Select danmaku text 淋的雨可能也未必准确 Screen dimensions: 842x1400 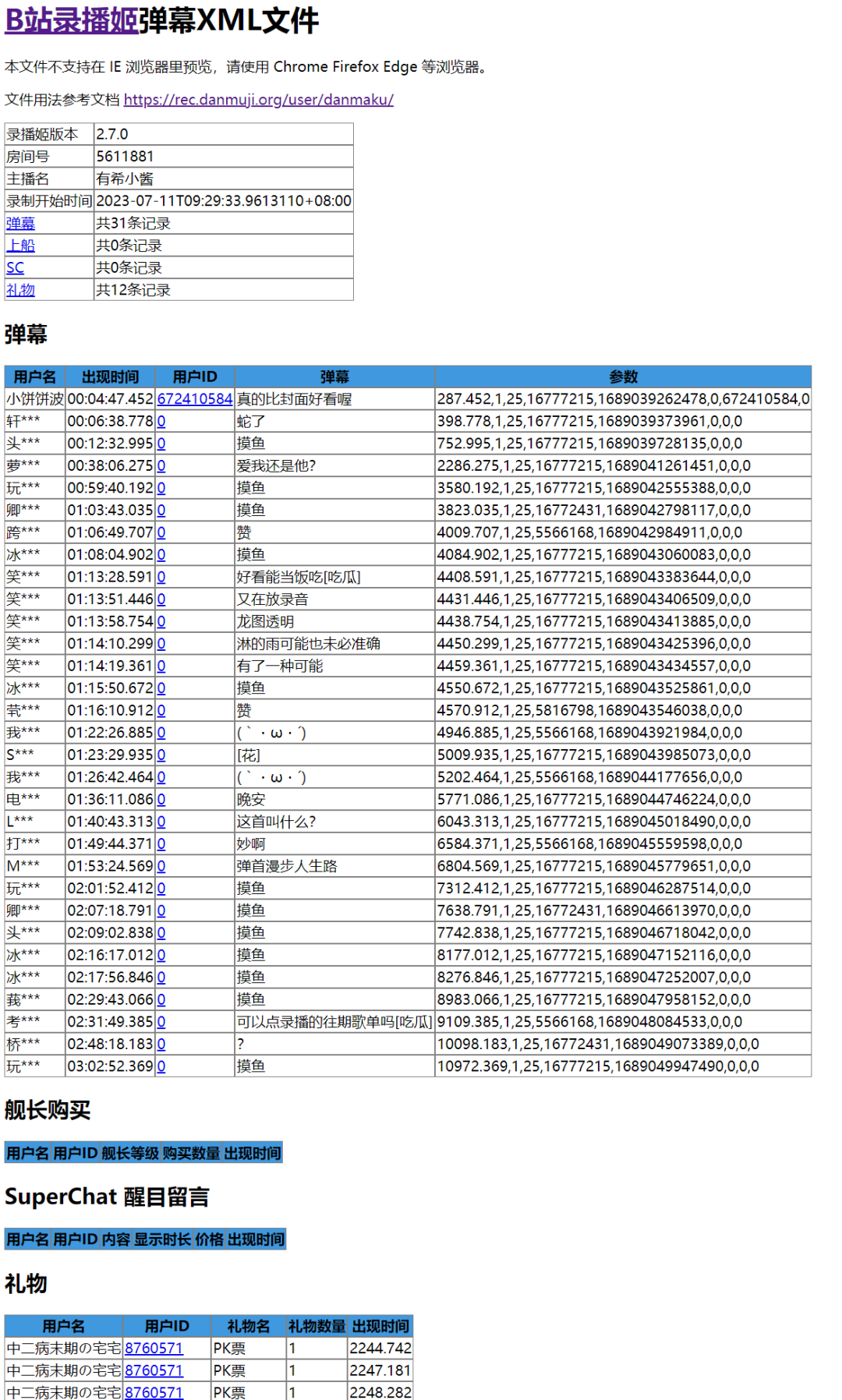(309, 643)
